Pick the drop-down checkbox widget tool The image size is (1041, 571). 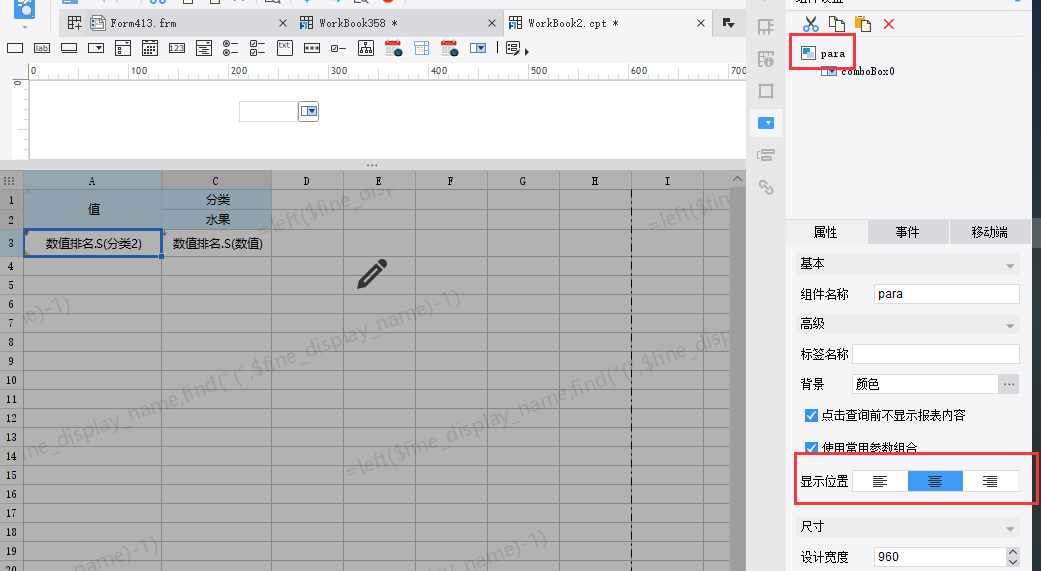[x=123, y=48]
